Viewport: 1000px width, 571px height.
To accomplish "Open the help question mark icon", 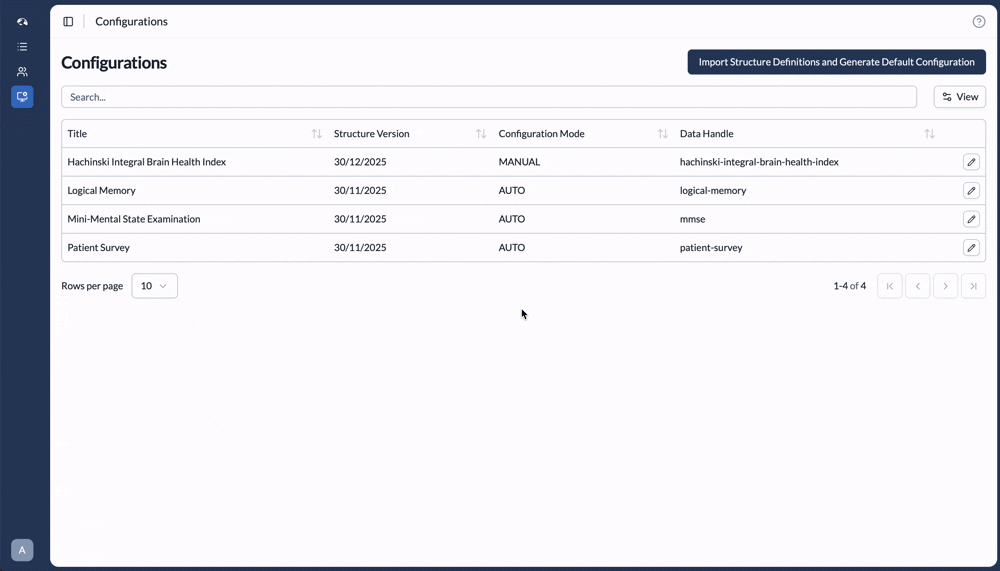I will (978, 22).
